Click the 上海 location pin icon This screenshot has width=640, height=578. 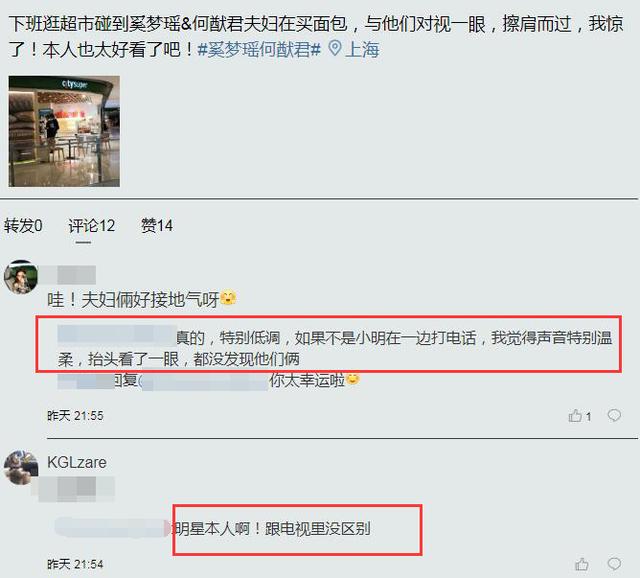tap(335, 49)
